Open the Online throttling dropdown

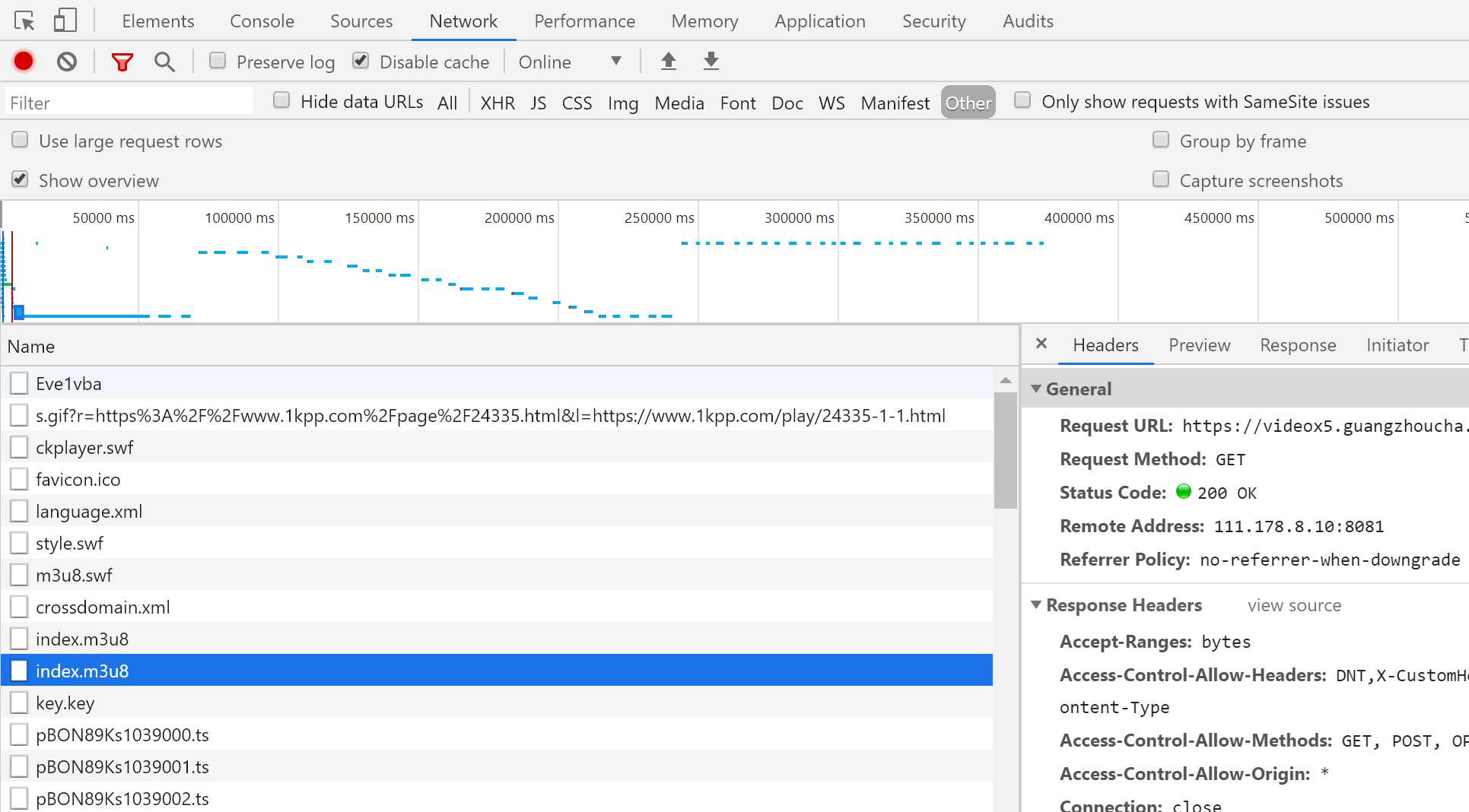[x=570, y=62]
